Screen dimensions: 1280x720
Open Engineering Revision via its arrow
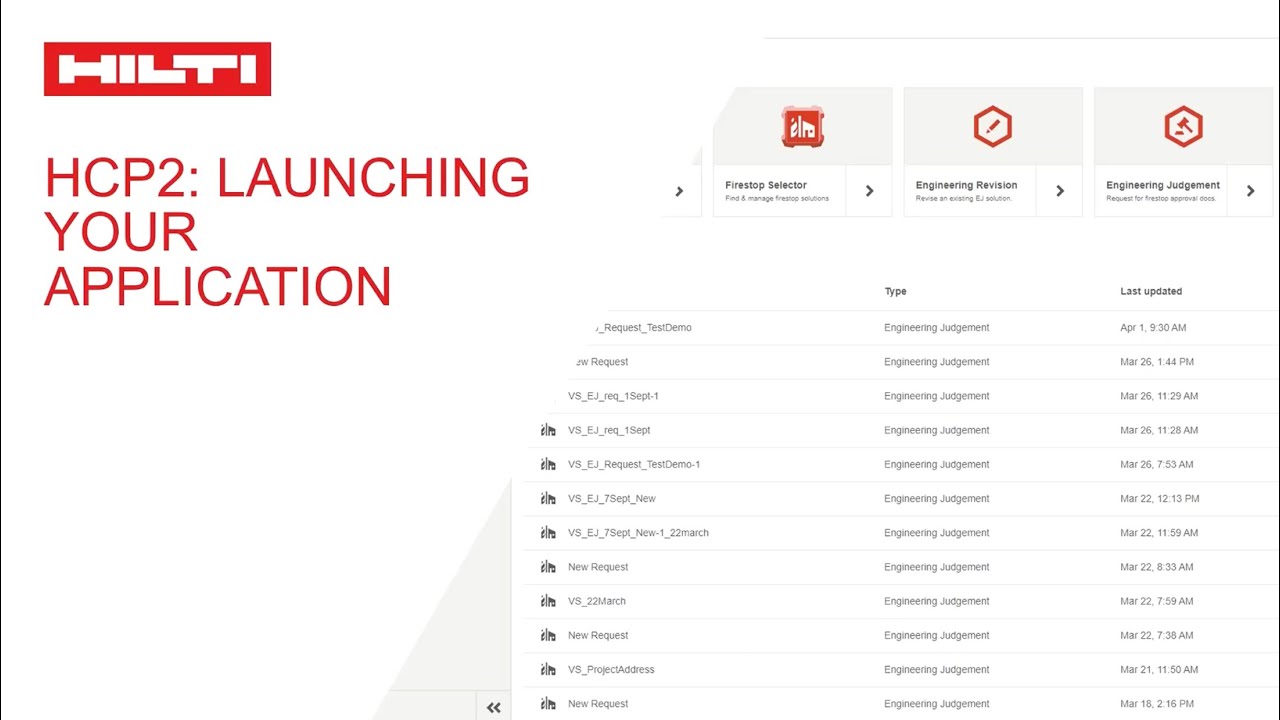click(1059, 191)
